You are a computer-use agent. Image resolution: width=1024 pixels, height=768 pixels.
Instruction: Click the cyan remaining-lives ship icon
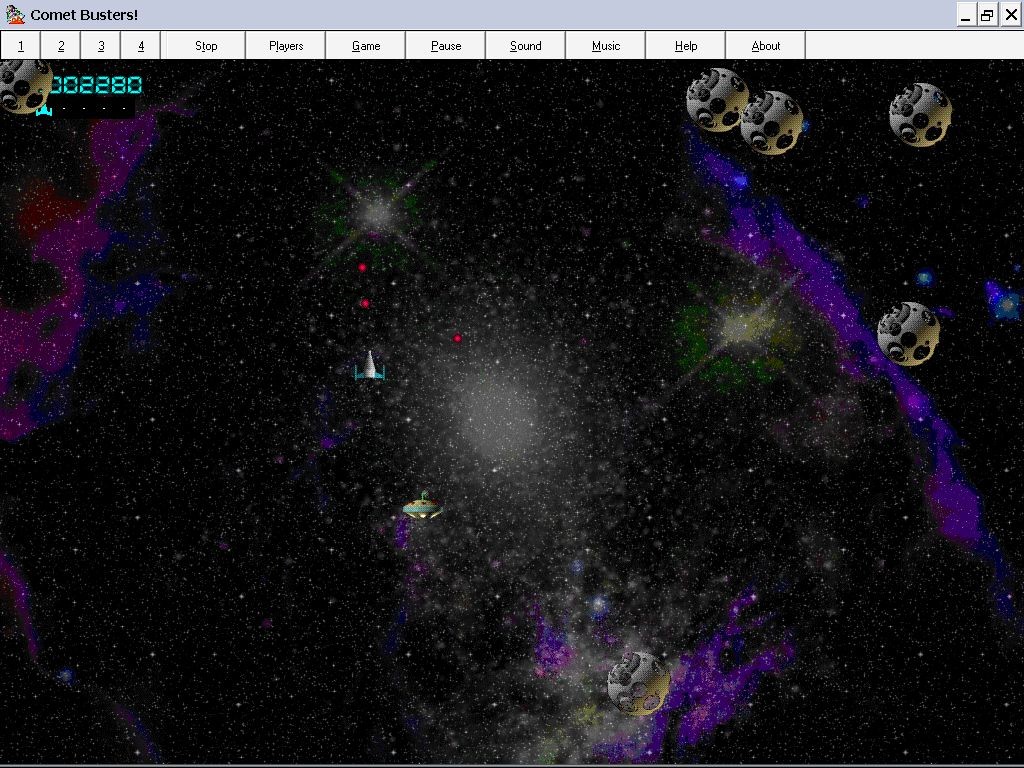point(44,110)
